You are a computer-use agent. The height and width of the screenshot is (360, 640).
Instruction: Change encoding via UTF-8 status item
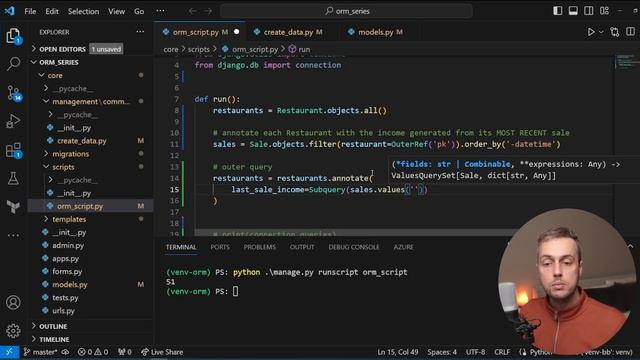476,352
